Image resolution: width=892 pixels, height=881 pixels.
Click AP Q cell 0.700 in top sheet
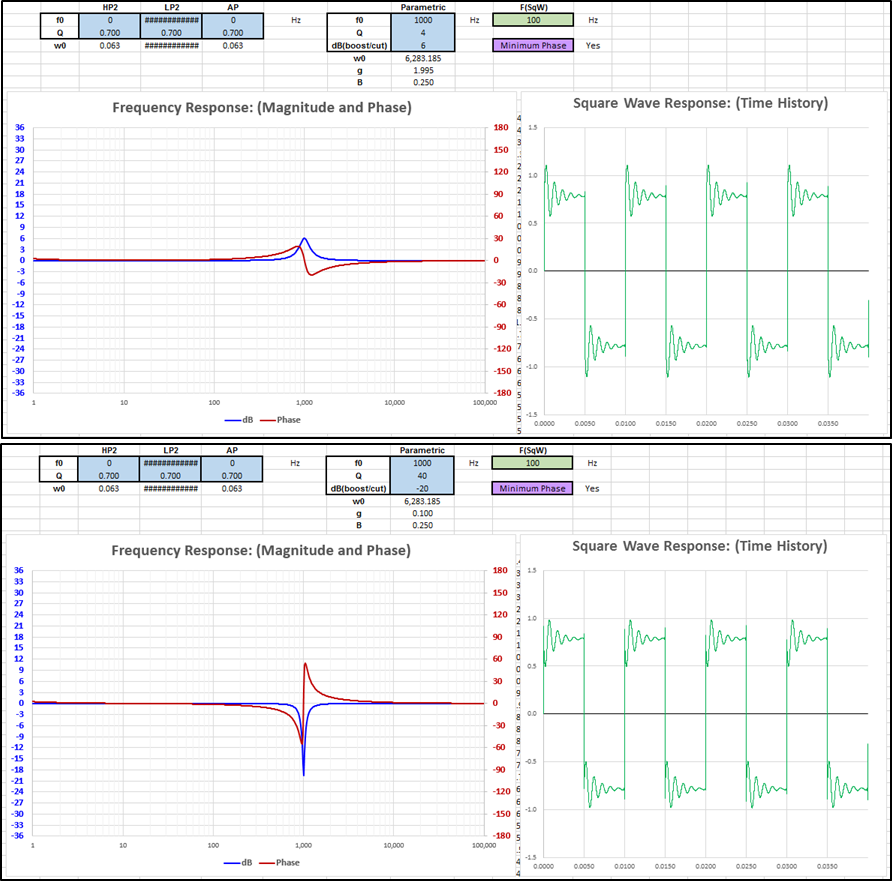(x=233, y=32)
